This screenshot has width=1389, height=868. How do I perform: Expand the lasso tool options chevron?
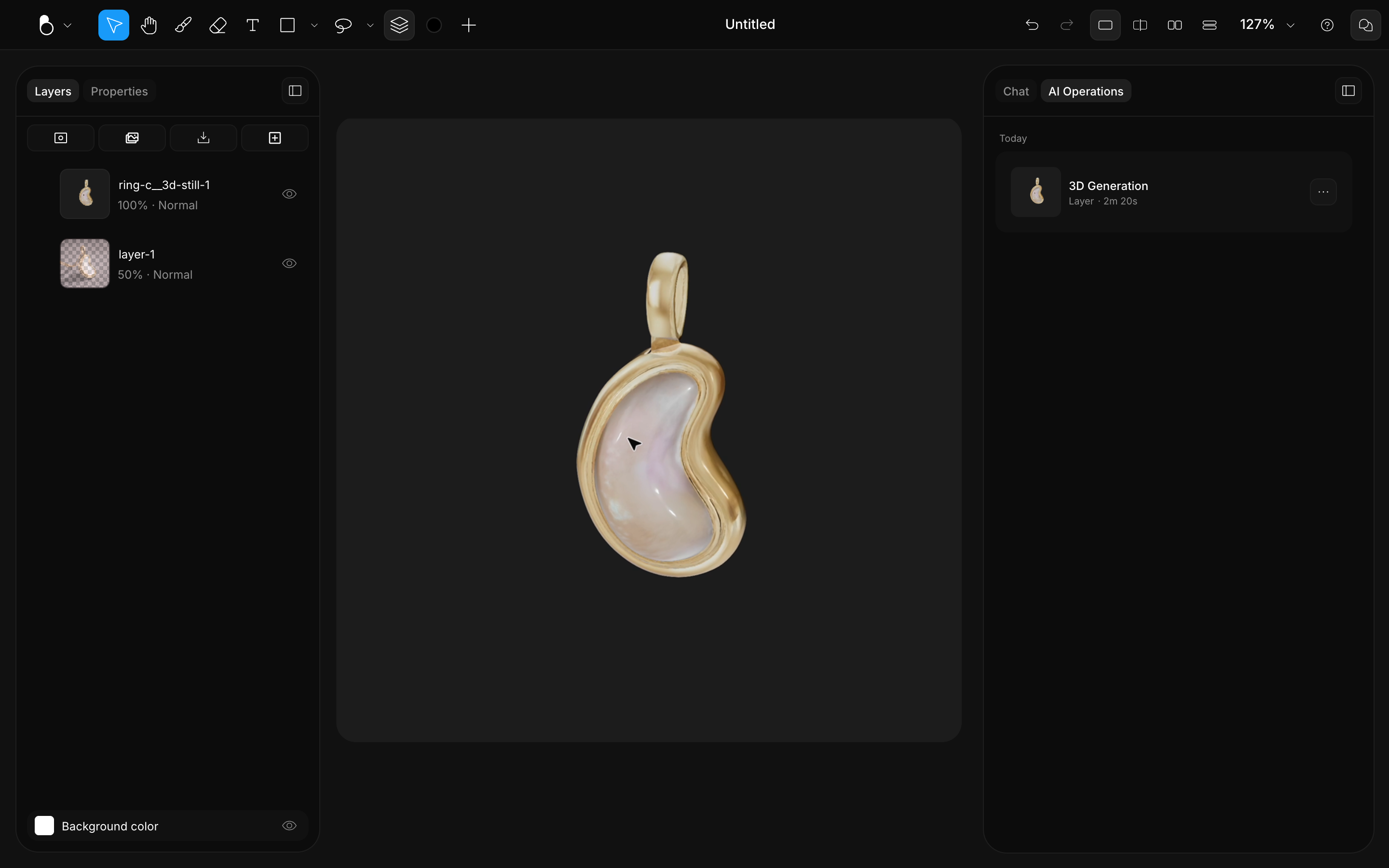point(370,25)
